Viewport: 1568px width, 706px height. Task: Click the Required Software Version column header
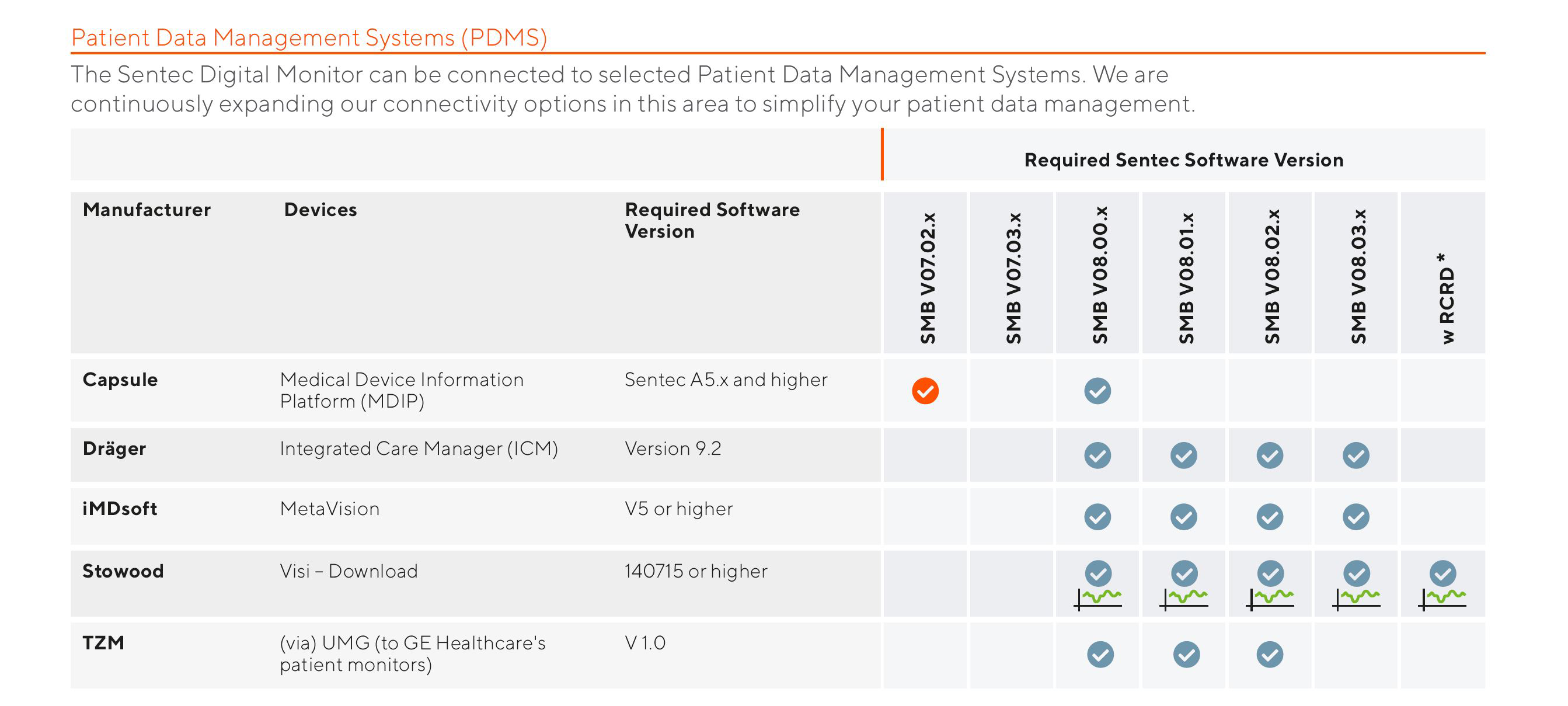(712, 220)
